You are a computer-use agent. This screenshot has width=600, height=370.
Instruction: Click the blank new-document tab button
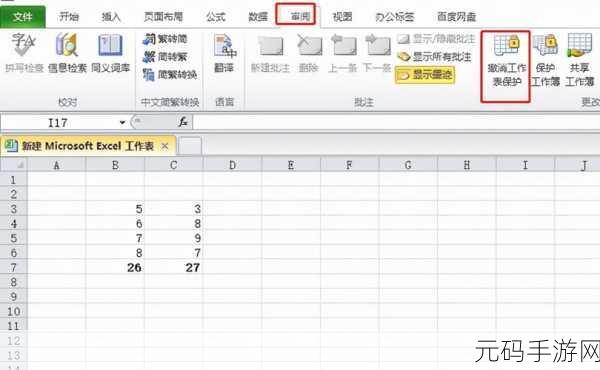pyautogui.click(x=190, y=146)
